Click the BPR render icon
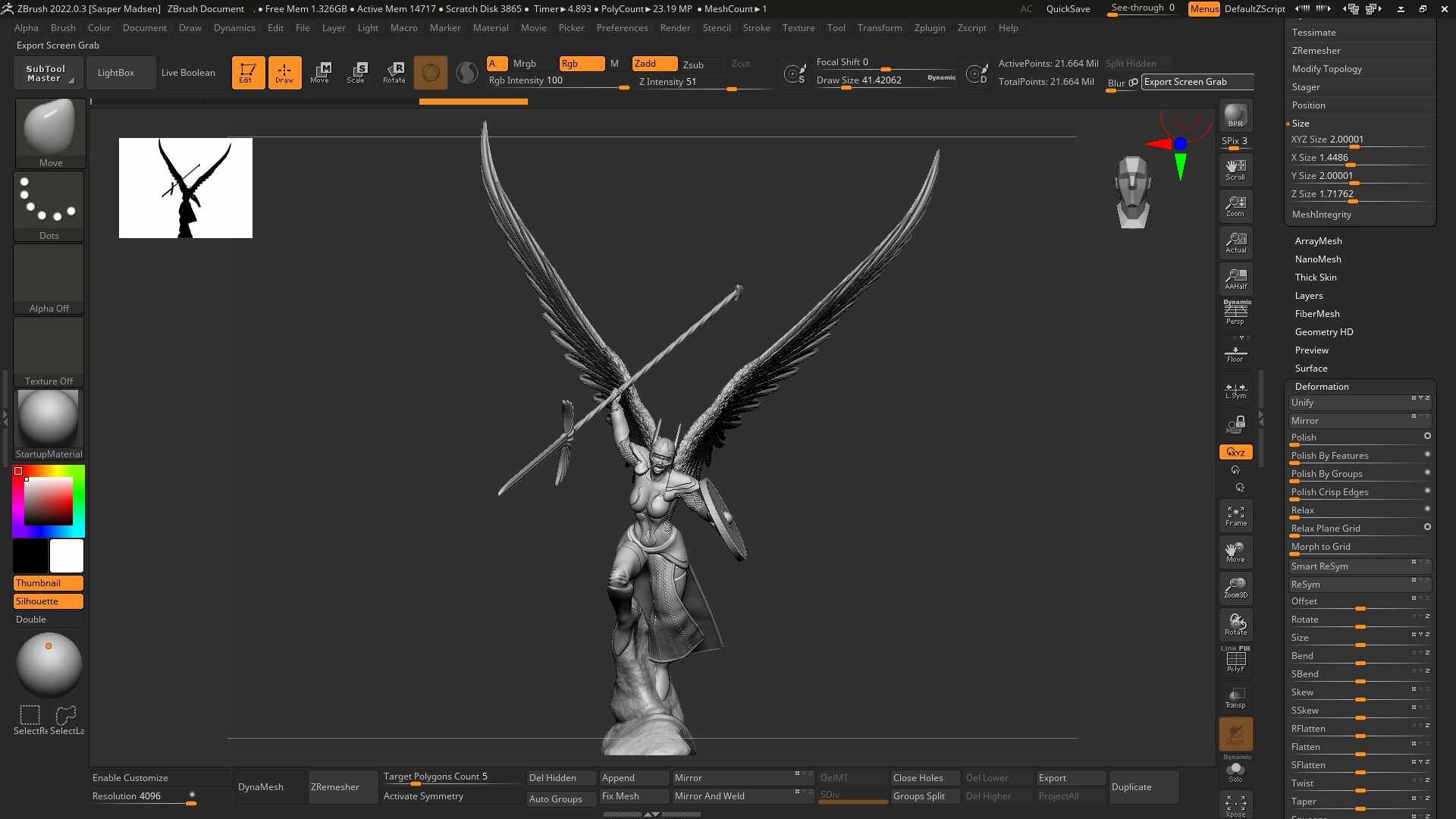 1235,115
